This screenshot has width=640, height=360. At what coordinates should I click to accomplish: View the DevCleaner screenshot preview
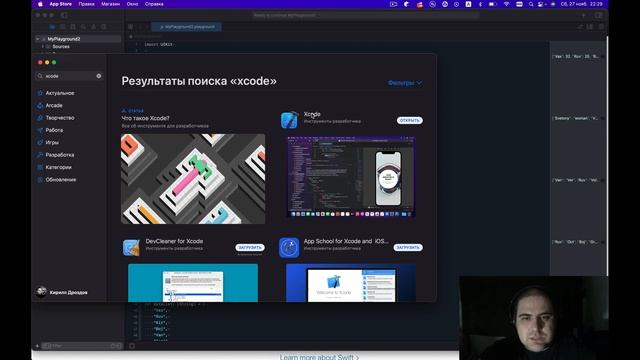click(x=193, y=283)
